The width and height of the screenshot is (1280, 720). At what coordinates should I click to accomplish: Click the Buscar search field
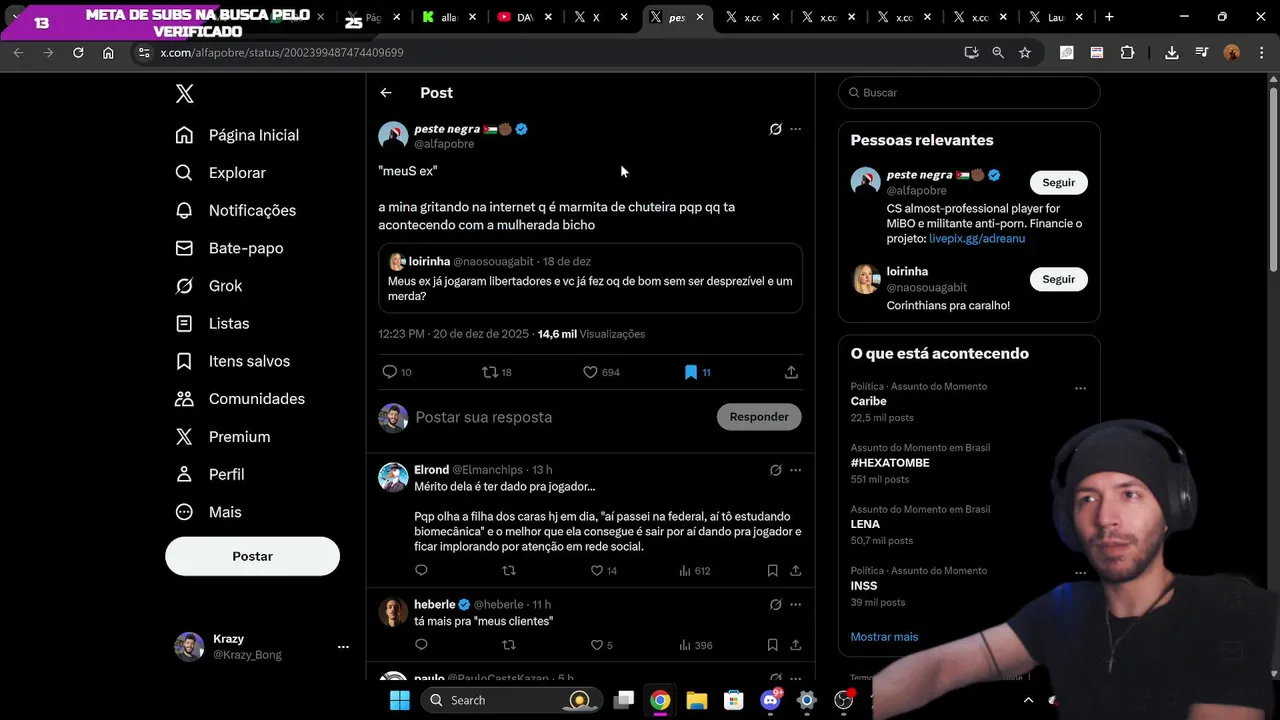pos(969,93)
